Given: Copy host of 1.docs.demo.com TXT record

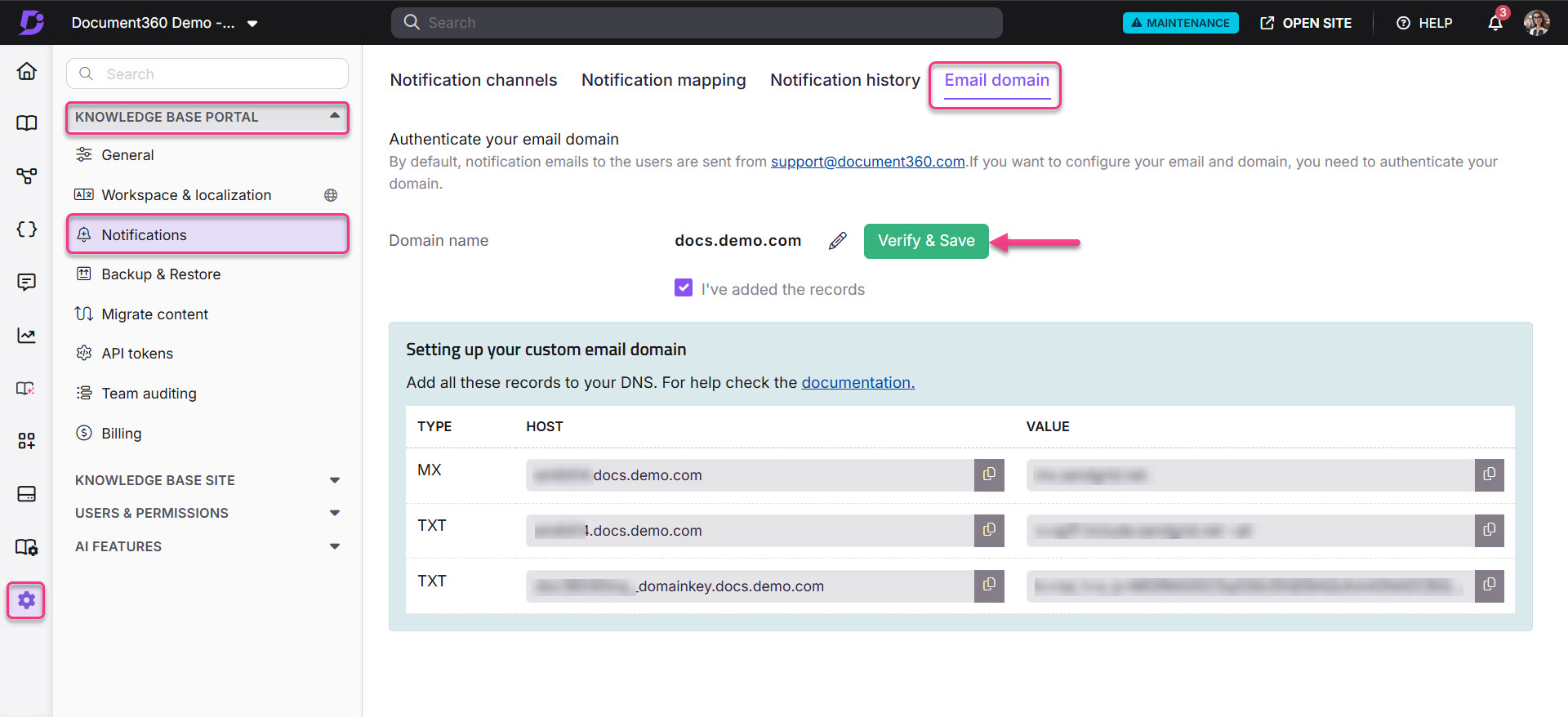Looking at the screenshot, I should pos(989,530).
